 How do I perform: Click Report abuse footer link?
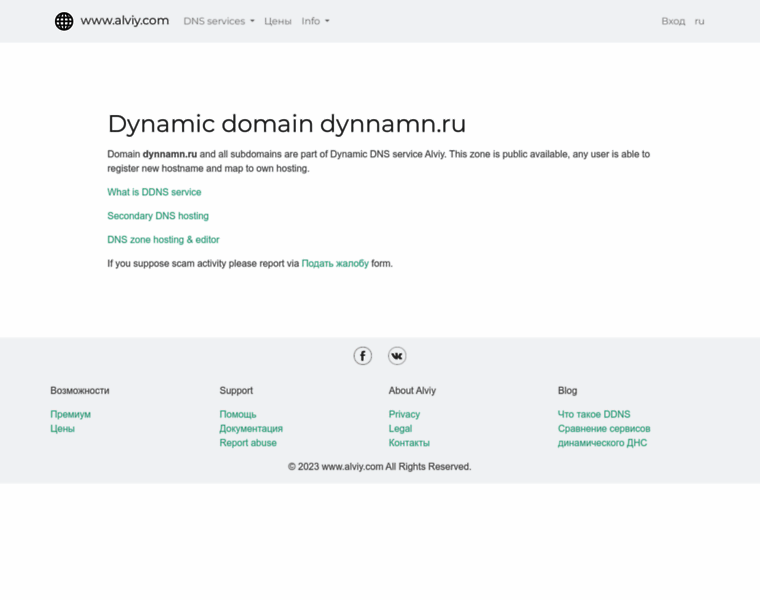[x=248, y=442]
